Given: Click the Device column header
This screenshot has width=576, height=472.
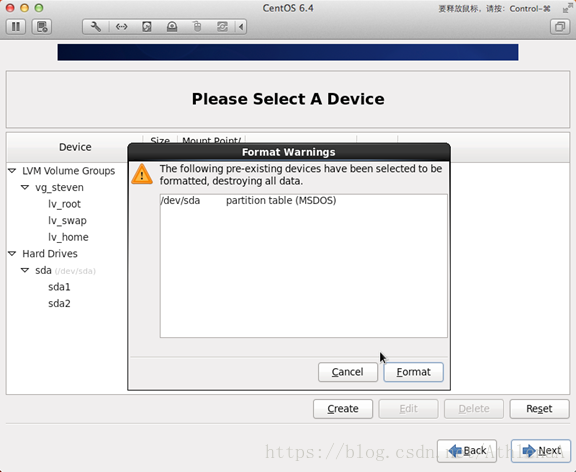Looking at the screenshot, I should [x=75, y=147].
